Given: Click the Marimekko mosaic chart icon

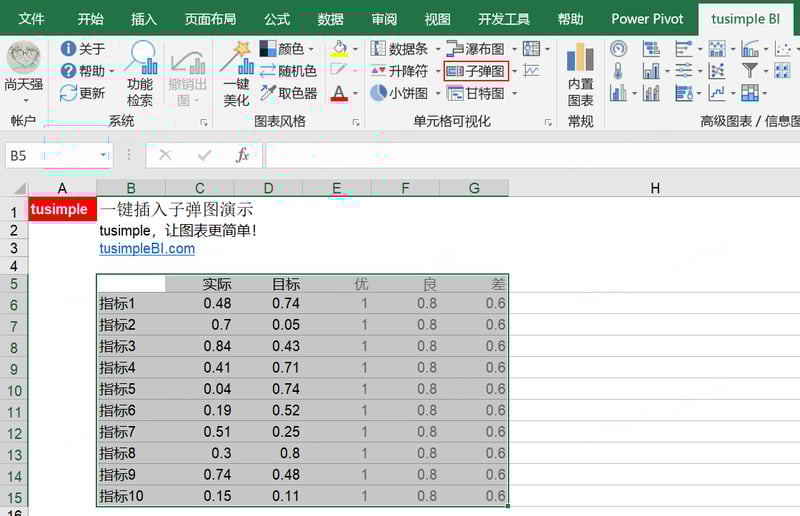Looking at the screenshot, I should [x=749, y=93].
